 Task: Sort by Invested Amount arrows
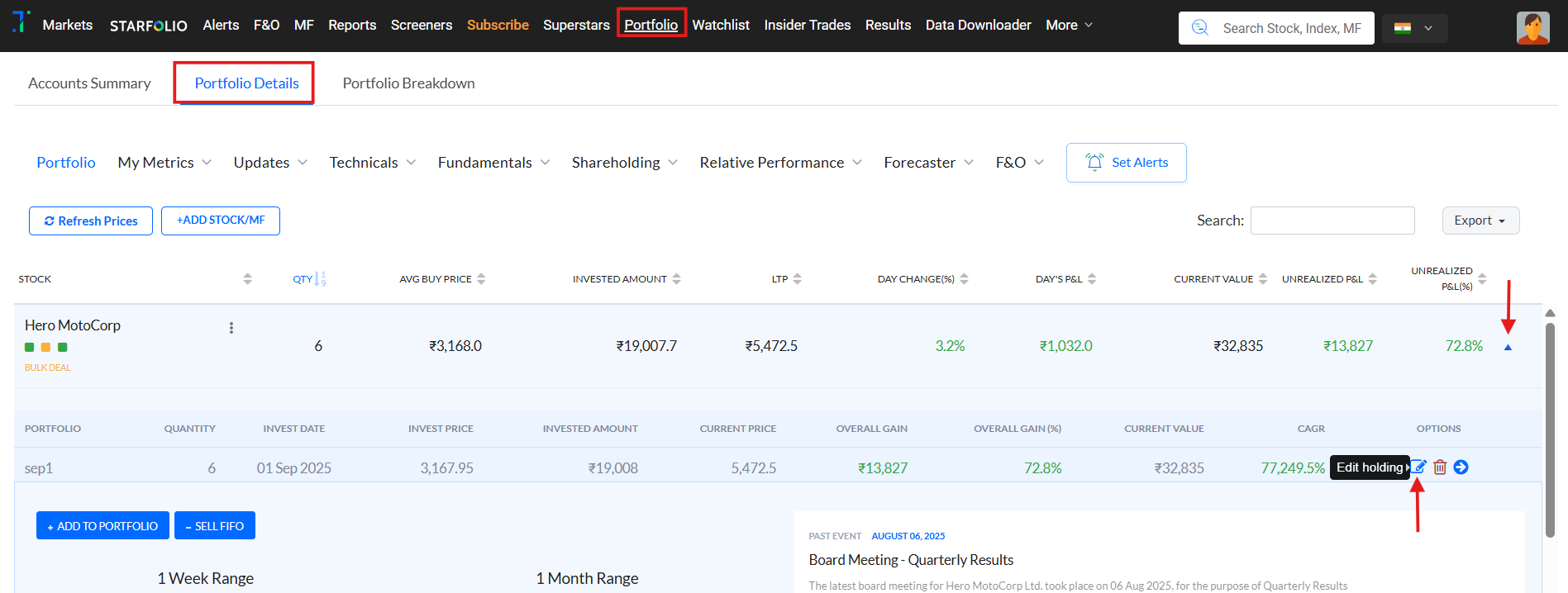click(x=676, y=279)
